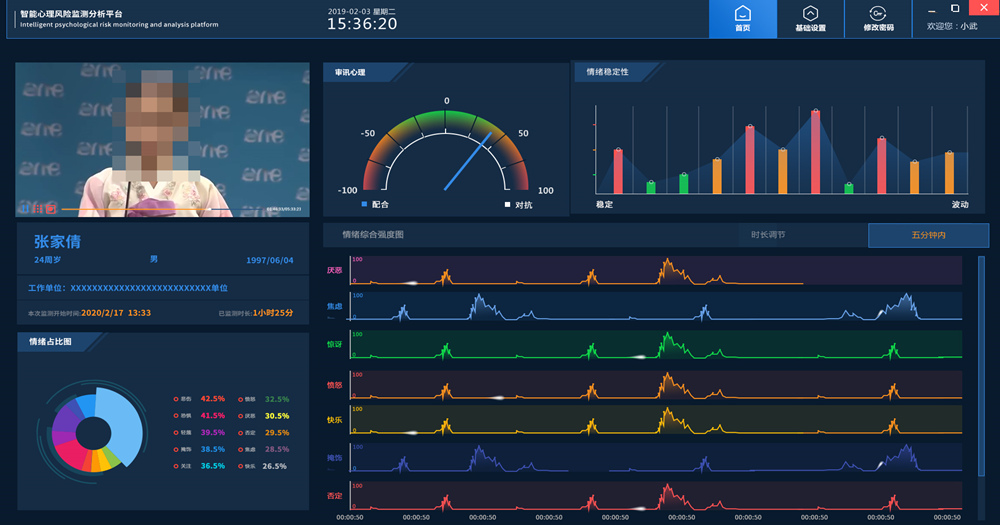Screen dimensions: 1000x525
Task: Click the 掩饰 emotion row label
Action: (x=334, y=458)
